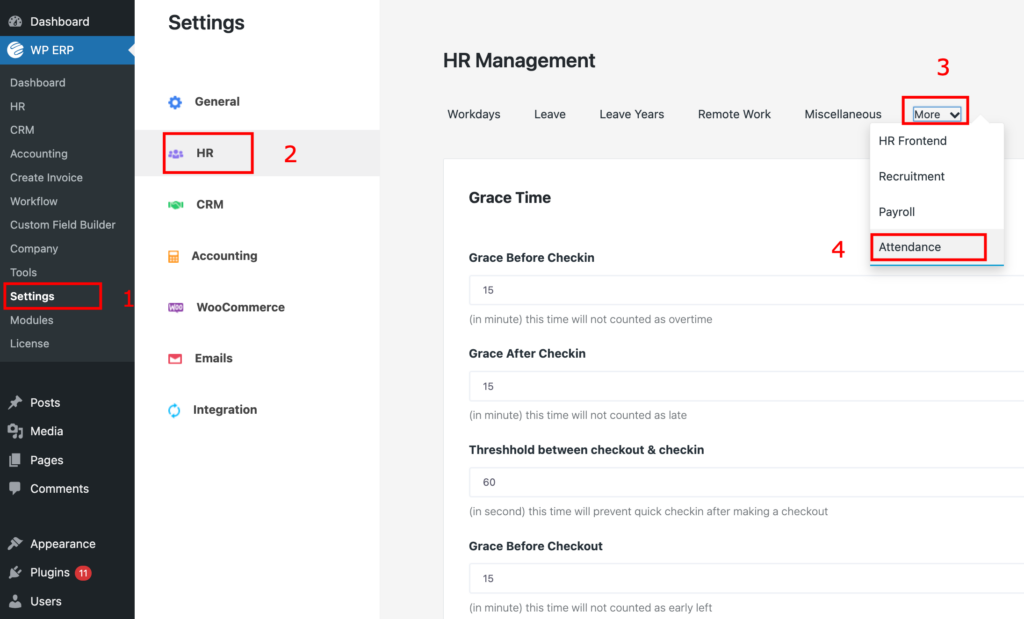The image size is (1024, 619).
Task: Open Accounting settings section
Action: click(x=224, y=256)
